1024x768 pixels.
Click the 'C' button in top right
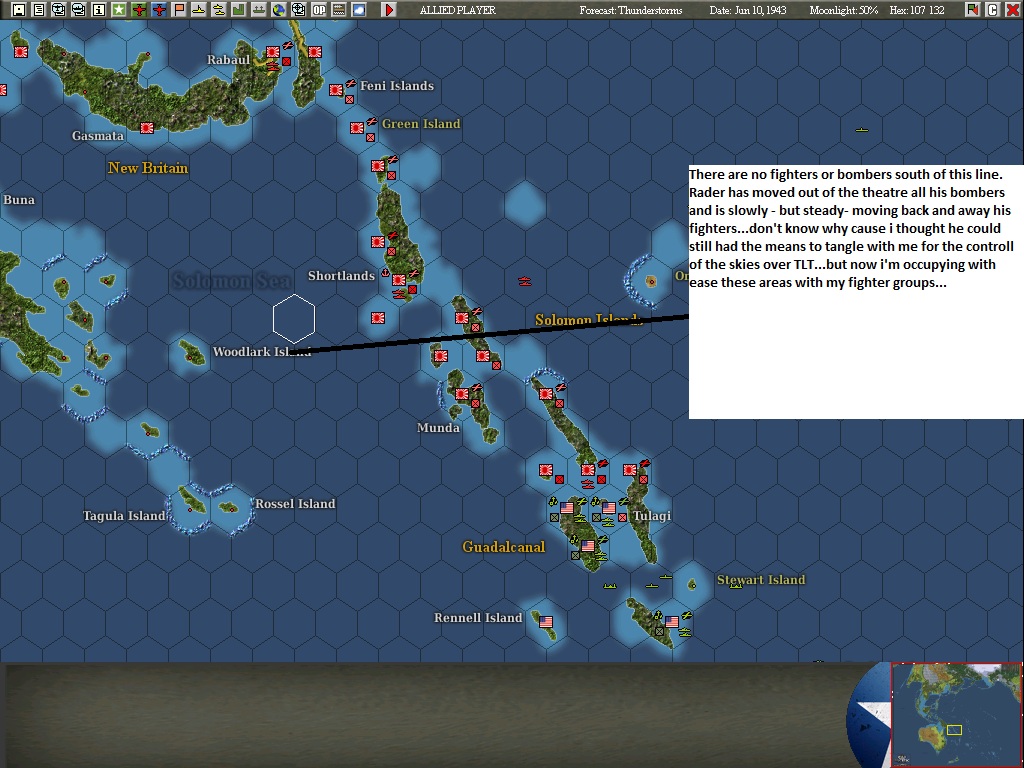993,10
